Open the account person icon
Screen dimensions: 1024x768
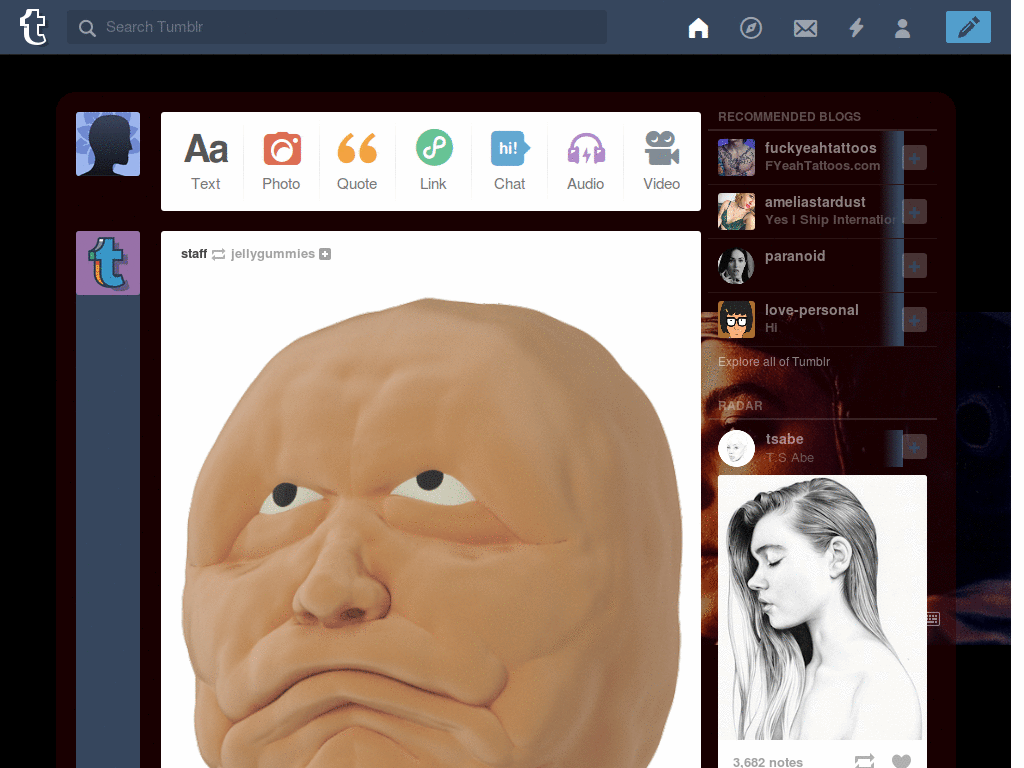click(902, 28)
